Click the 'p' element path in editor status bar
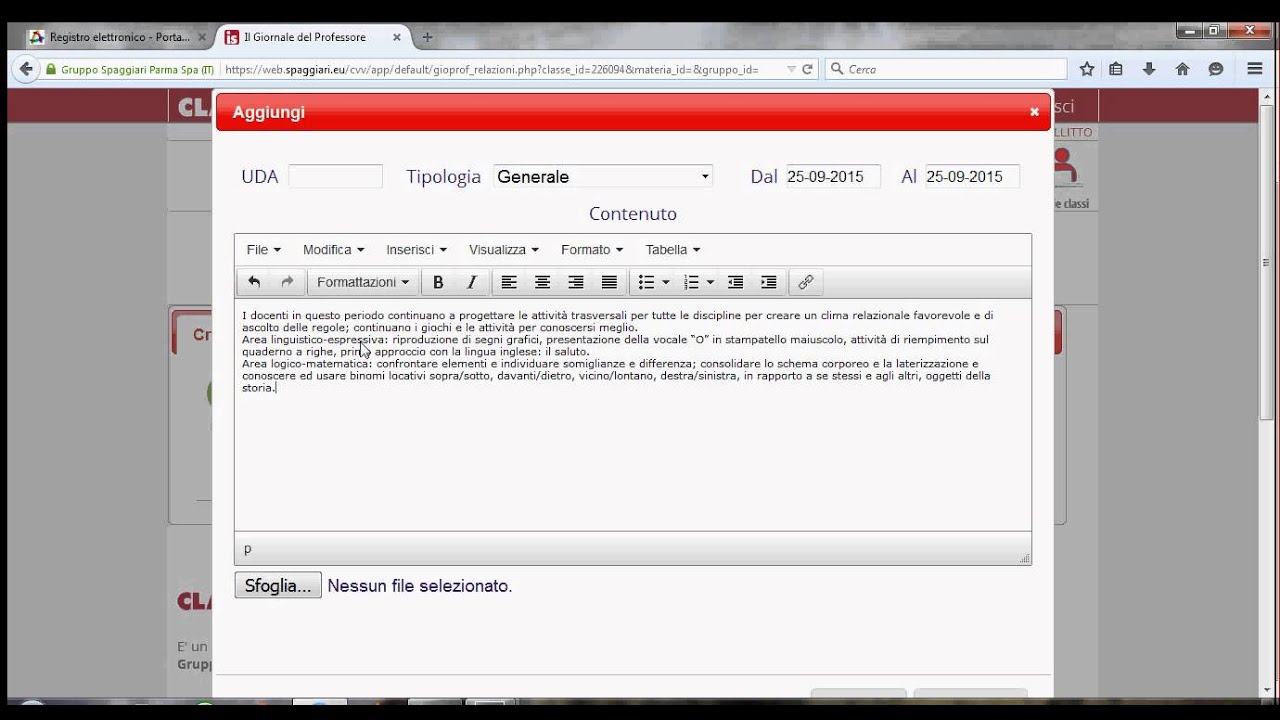This screenshot has width=1280, height=720. pos(248,548)
